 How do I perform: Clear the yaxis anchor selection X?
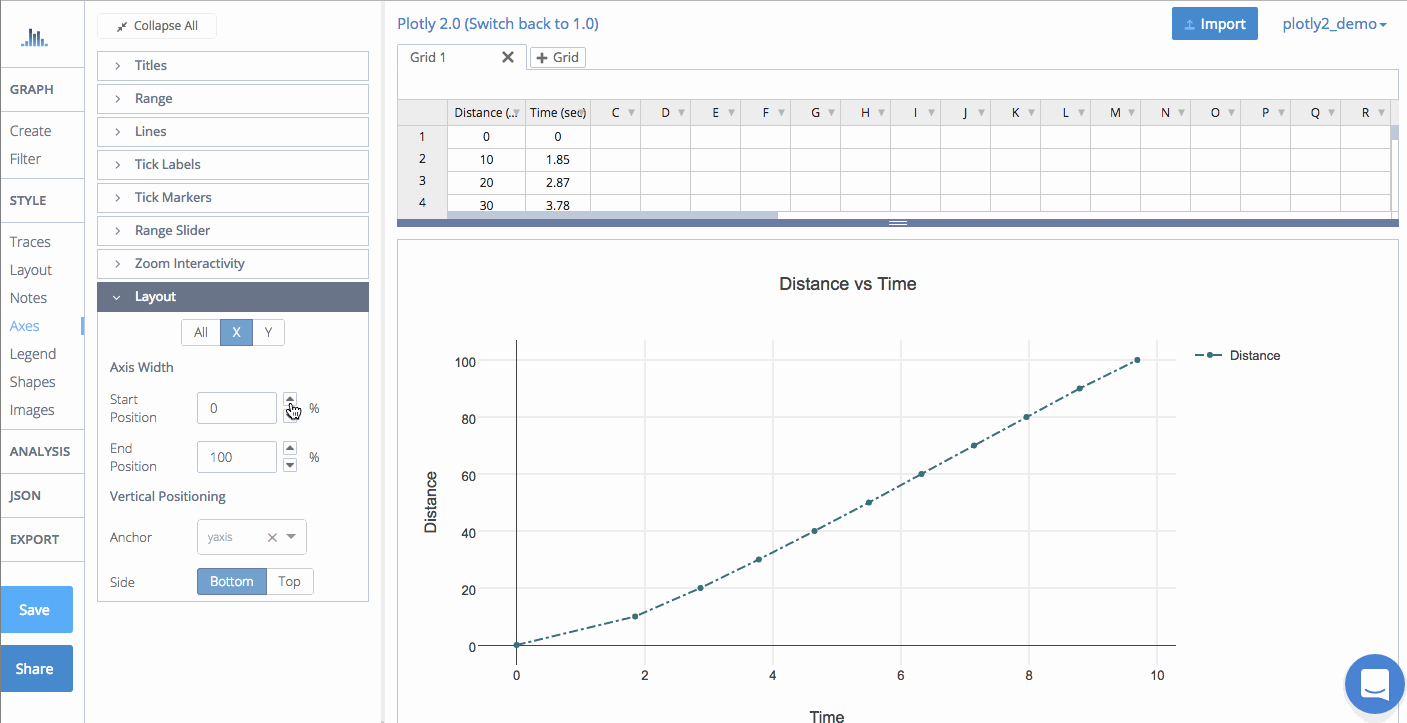272,537
